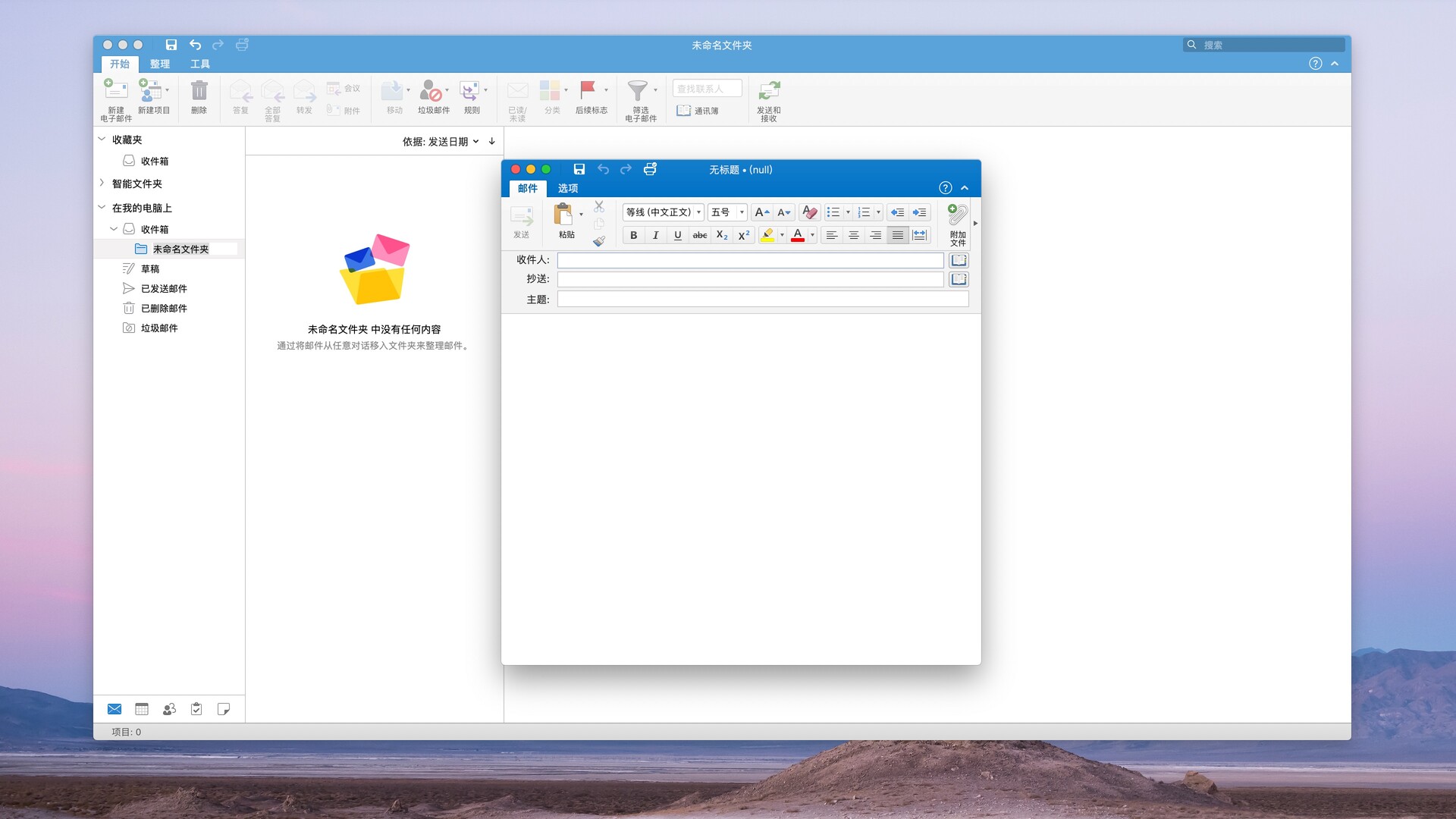Open the Notes view icon in bottom bar
This screenshot has width=1456, height=819.
click(x=224, y=709)
